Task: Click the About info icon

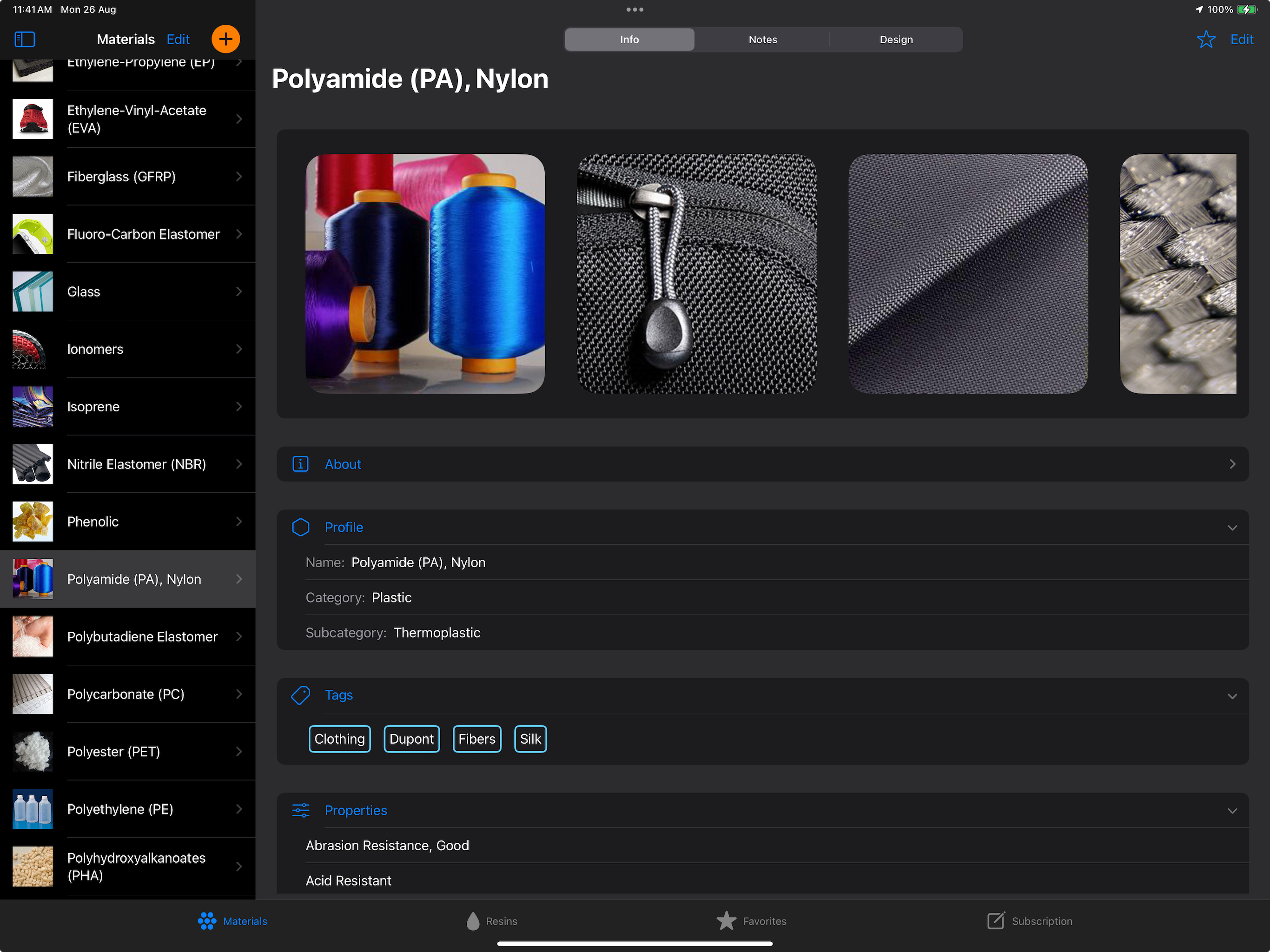Action: pos(300,464)
